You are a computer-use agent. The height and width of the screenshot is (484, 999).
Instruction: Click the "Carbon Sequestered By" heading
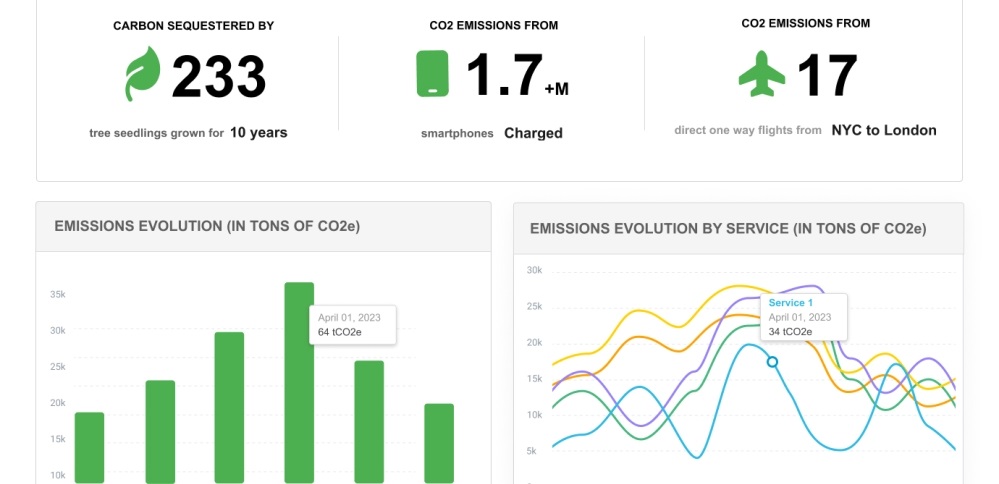point(193,26)
